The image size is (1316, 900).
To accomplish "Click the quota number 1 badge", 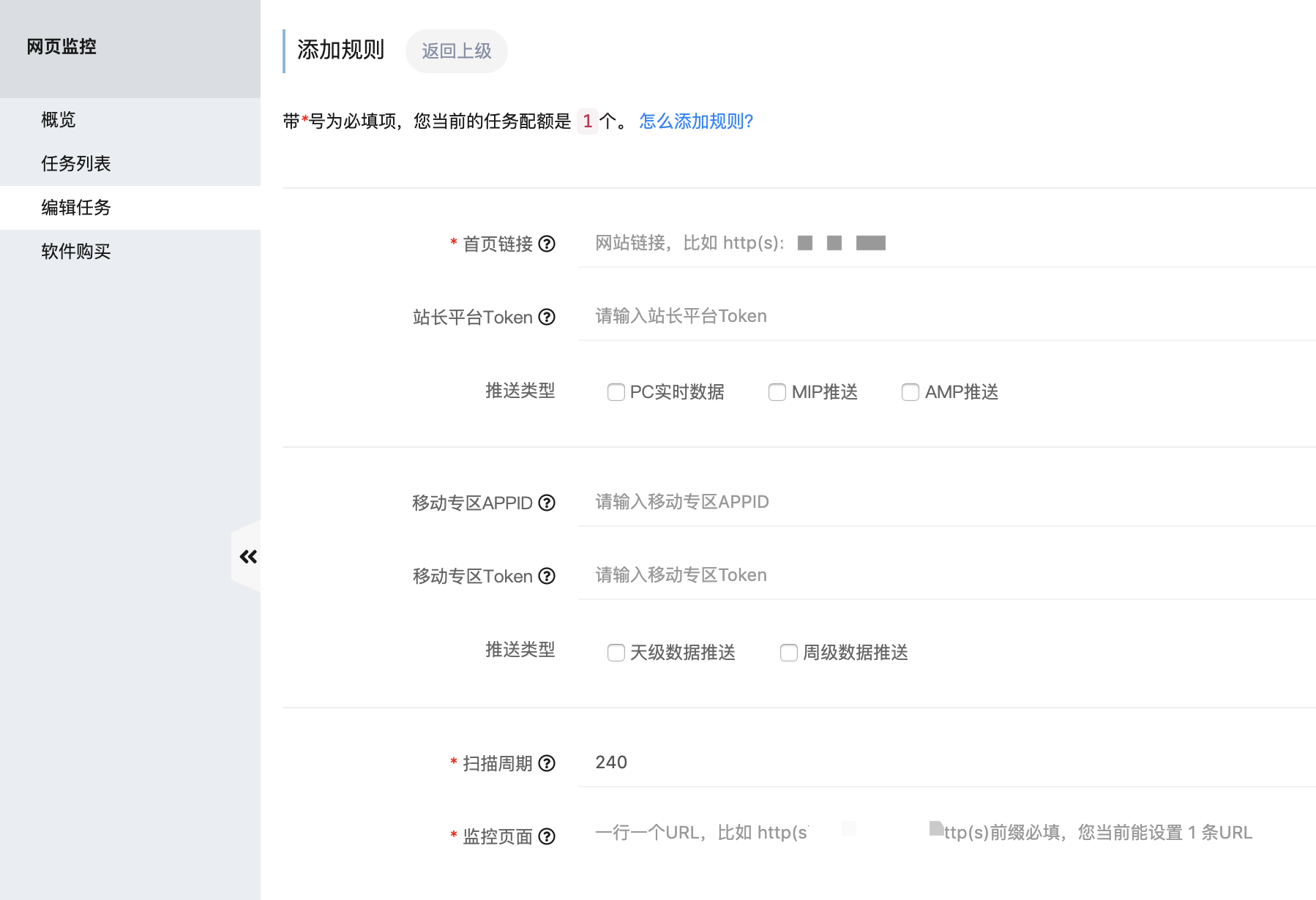I will click(588, 121).
